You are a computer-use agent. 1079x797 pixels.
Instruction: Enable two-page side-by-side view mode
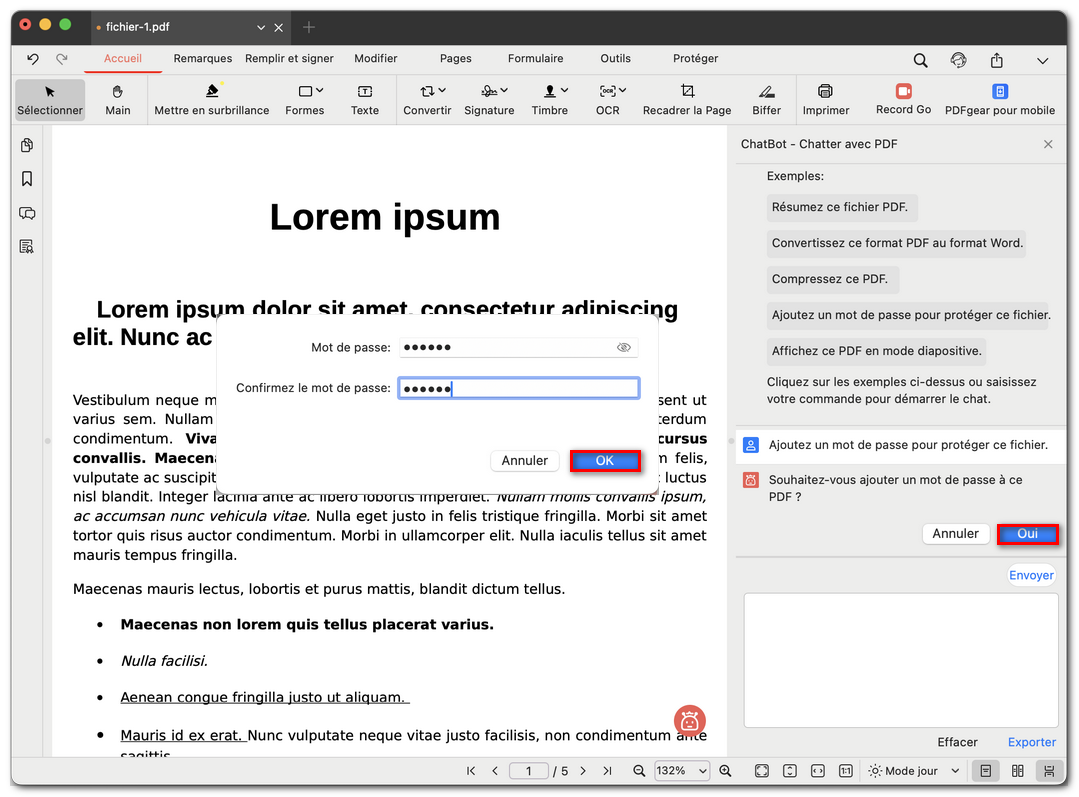tap(1017, 771)
